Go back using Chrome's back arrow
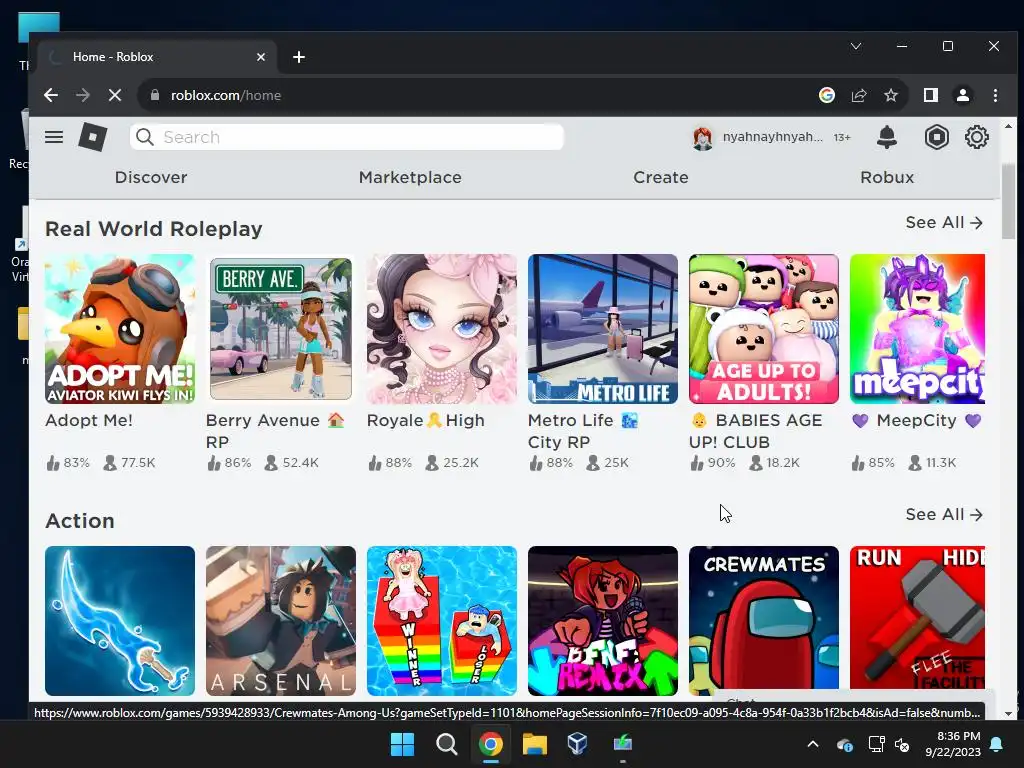The image size is (1024, 768). [x=51, y=95]
